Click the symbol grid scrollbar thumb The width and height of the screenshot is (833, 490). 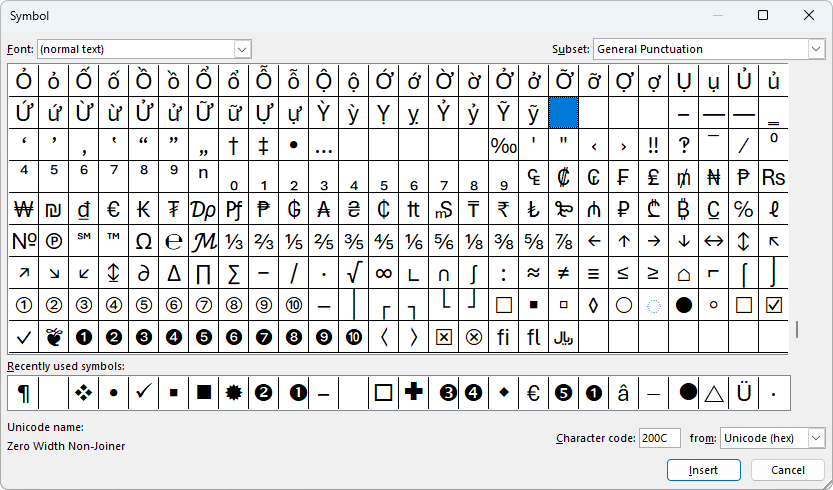tap(797, 329)
